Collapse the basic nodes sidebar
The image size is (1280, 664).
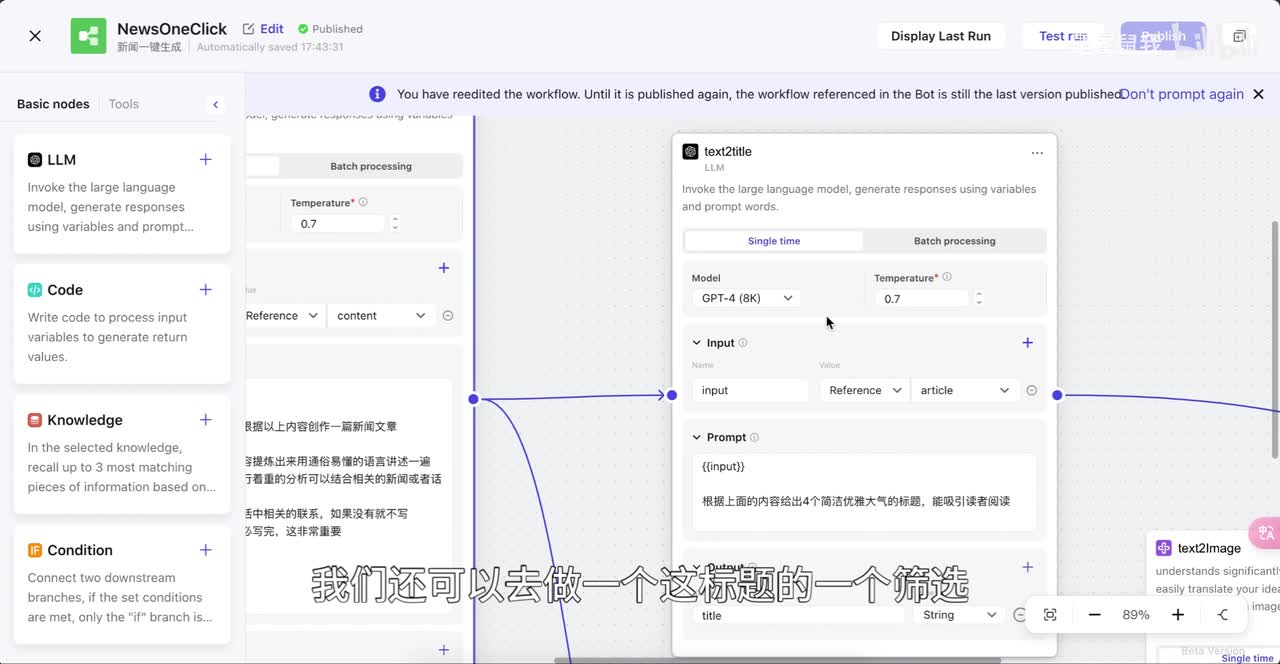tap(215, 104)
